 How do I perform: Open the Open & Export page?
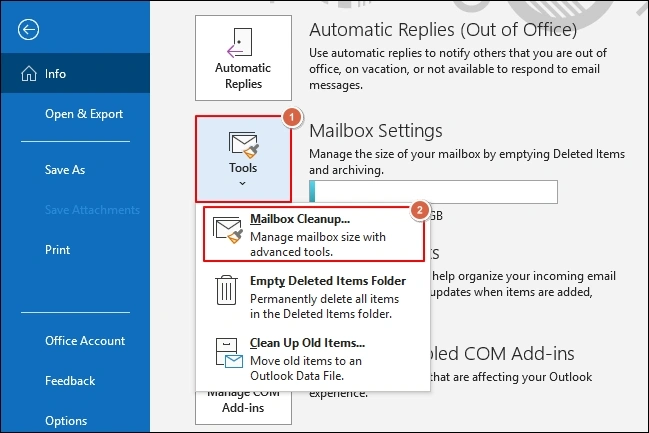(x=84, y=114)
